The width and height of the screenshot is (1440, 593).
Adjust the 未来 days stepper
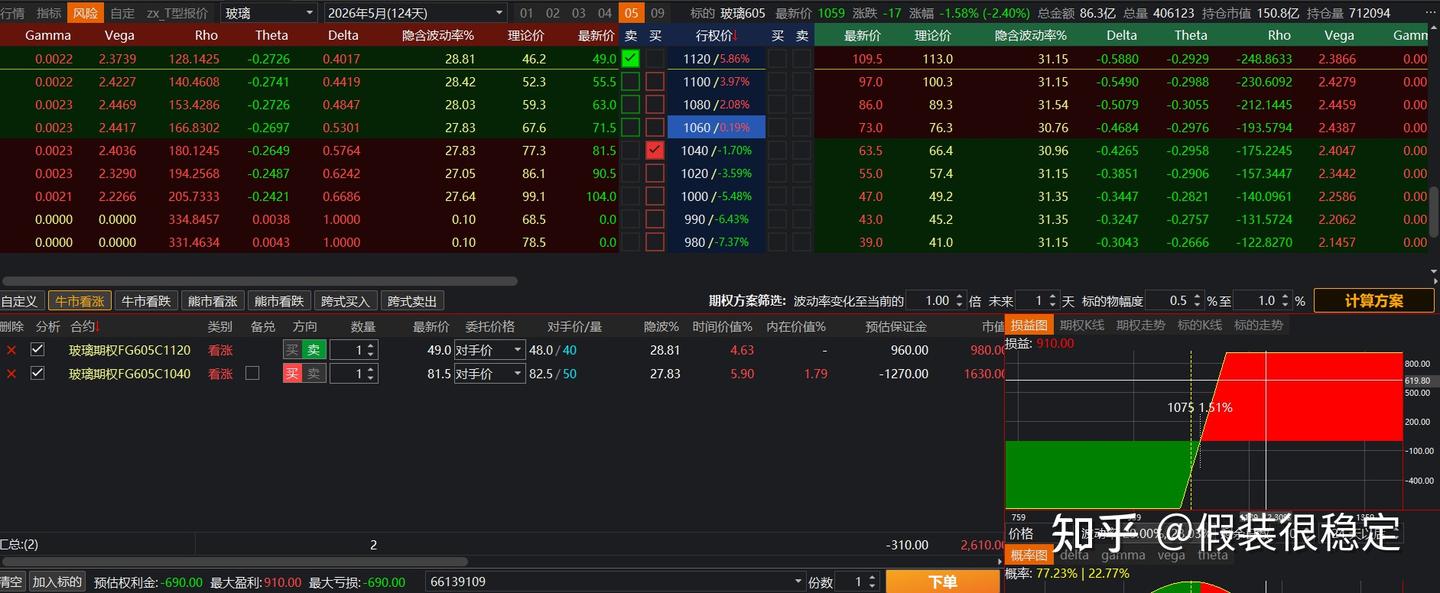click(x=1052, y=301)
